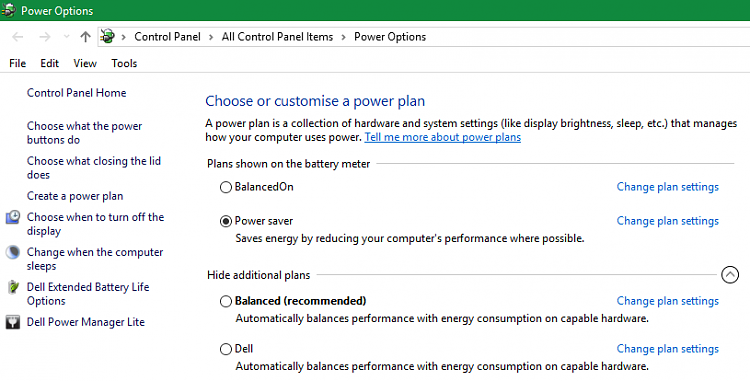Open the Tools menu
The image size is (750, 381).
[124, 63]
